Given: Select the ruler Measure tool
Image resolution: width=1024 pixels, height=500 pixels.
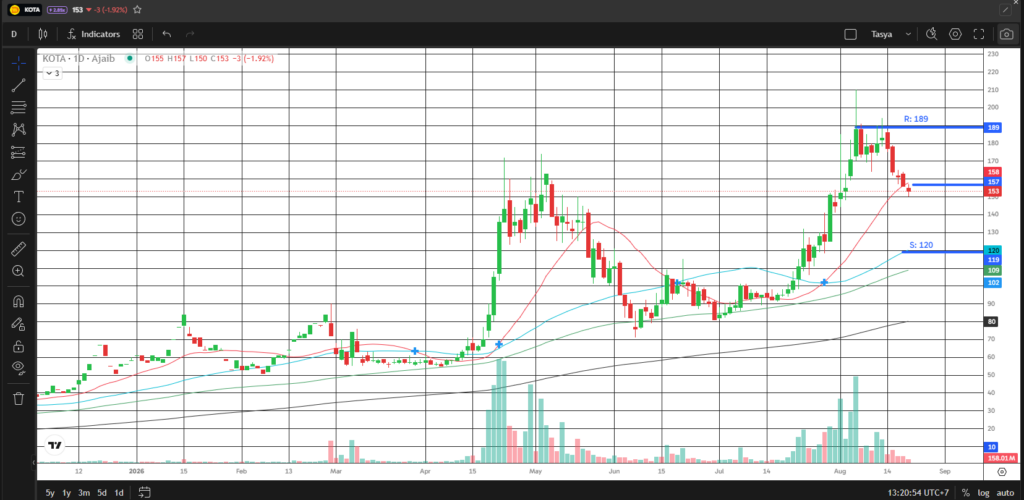Looking at the screenshot, I should (x=18, y=248).
